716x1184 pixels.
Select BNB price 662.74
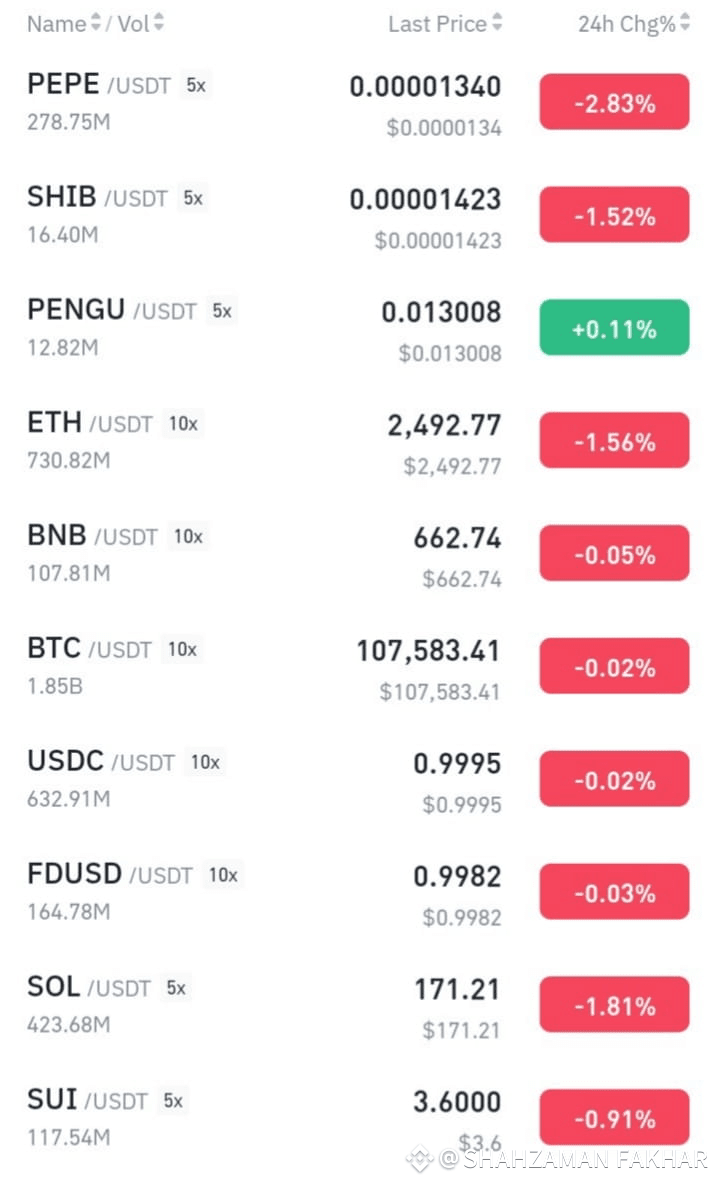pyautogui.click(x=457, y=538)
